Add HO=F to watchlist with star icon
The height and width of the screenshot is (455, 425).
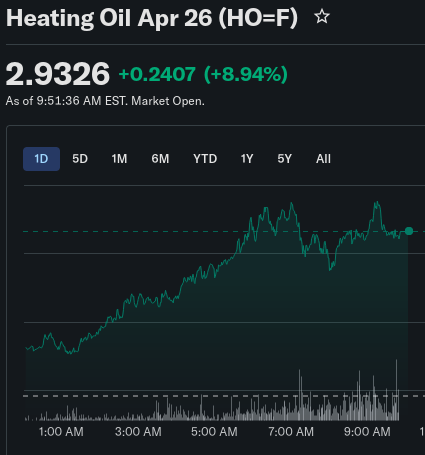tap(322, 17)
